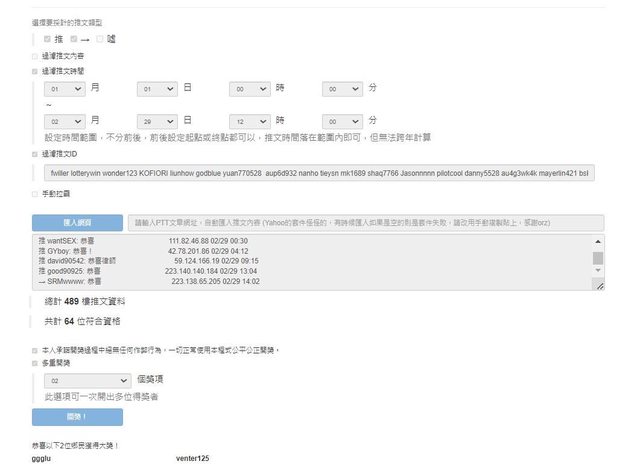Click the comment list textarea scrollbar
This screenshot has height=467, width=640.
tap(598, 258)
